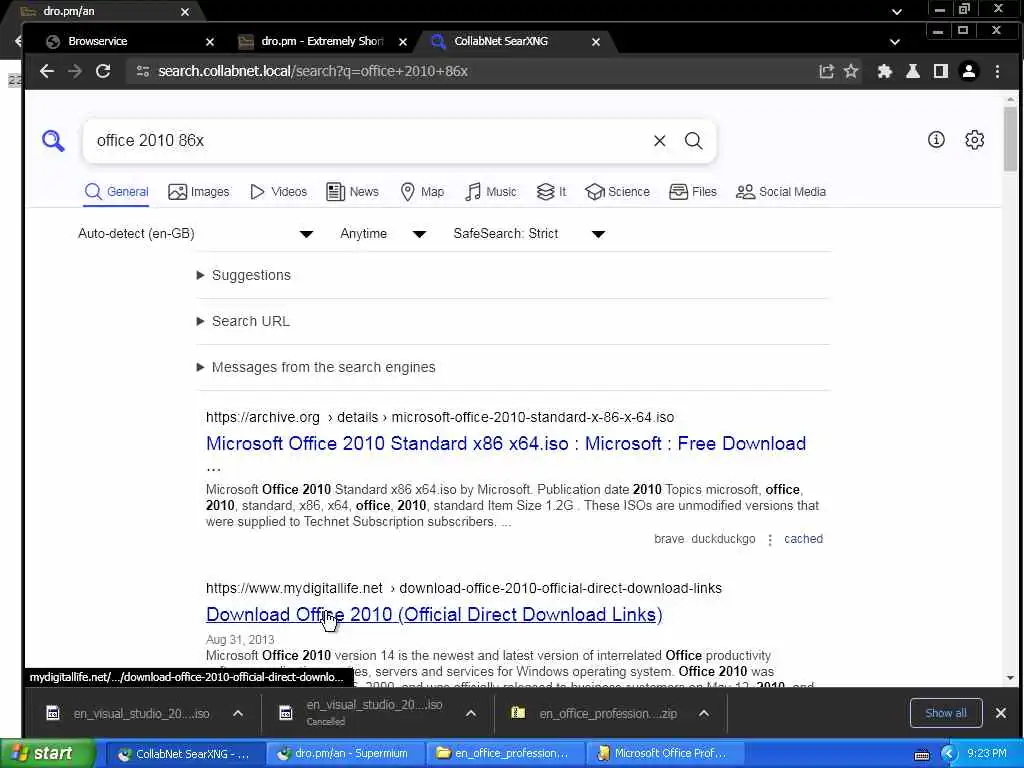This screenshot has width=1024, height=768.
Task: Switch to Videos category
Action: pos(278,192)
